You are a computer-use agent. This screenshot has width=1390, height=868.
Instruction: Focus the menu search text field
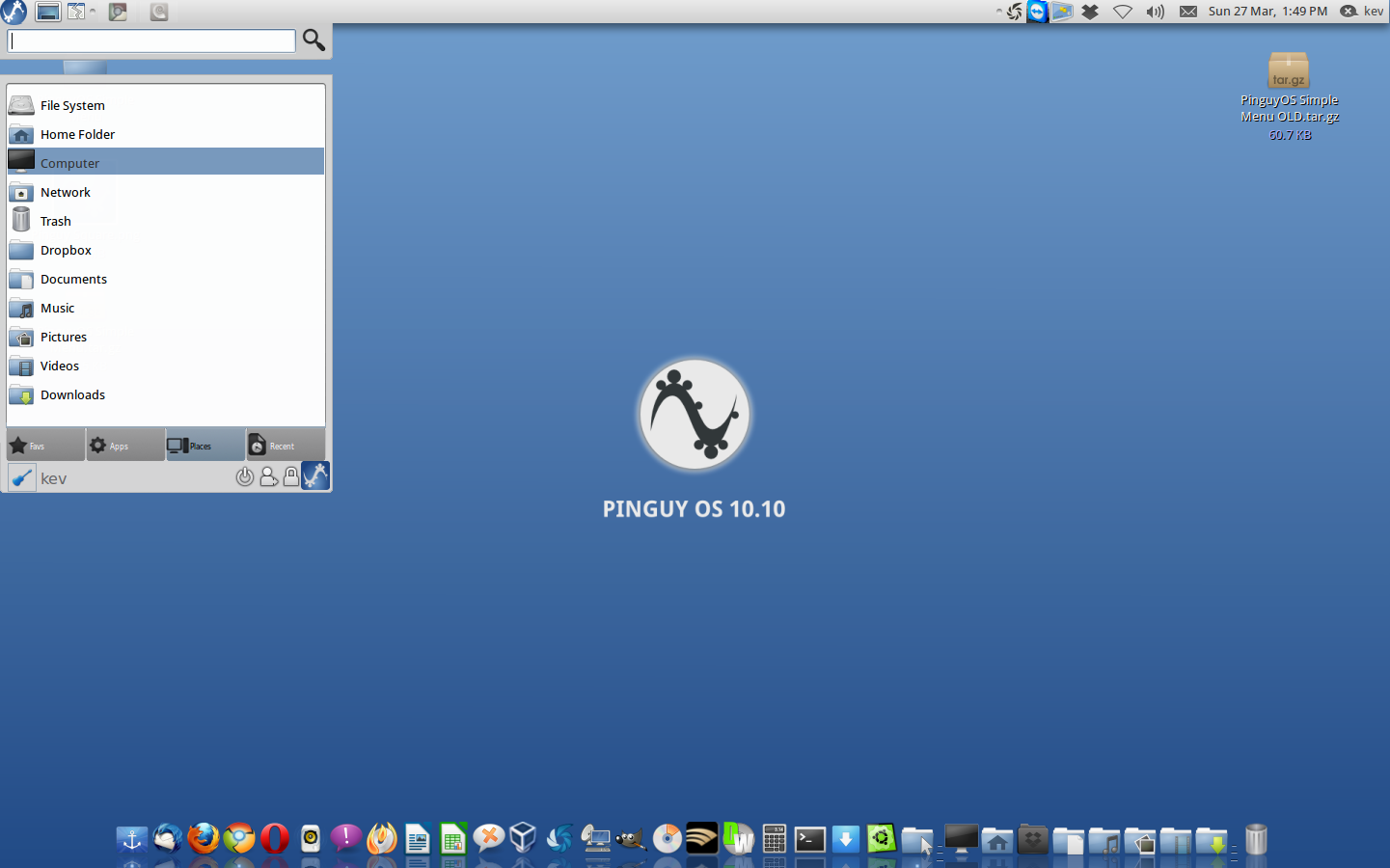tap(151, 41)
